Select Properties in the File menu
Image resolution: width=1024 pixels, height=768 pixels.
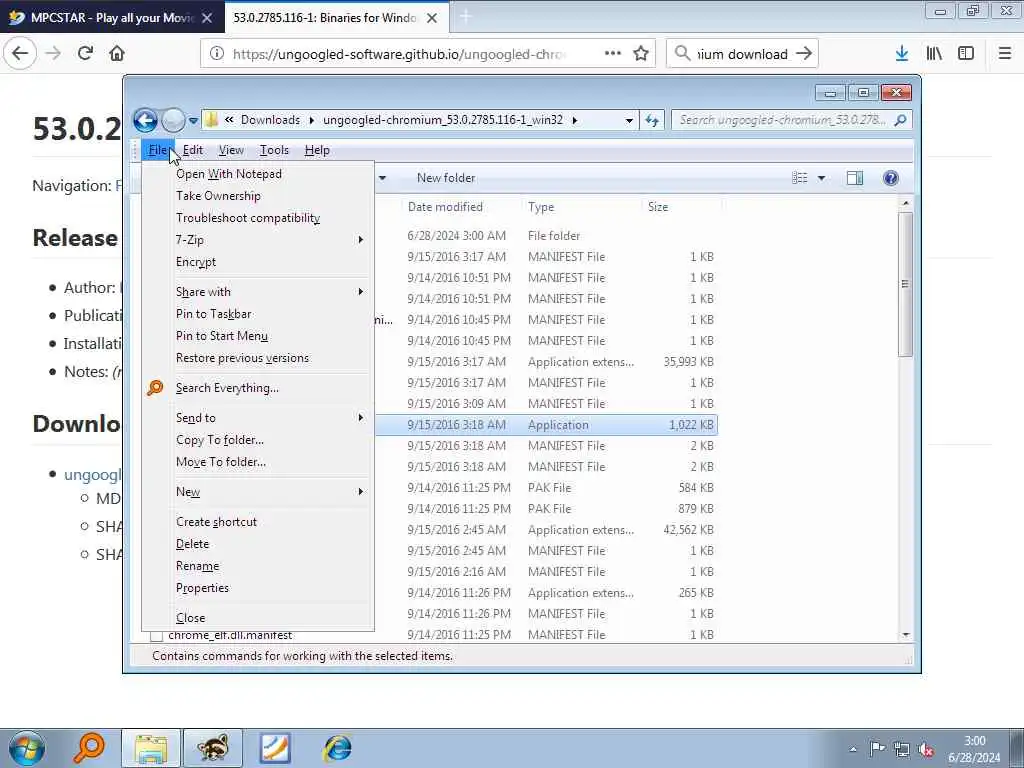[202, 588]
